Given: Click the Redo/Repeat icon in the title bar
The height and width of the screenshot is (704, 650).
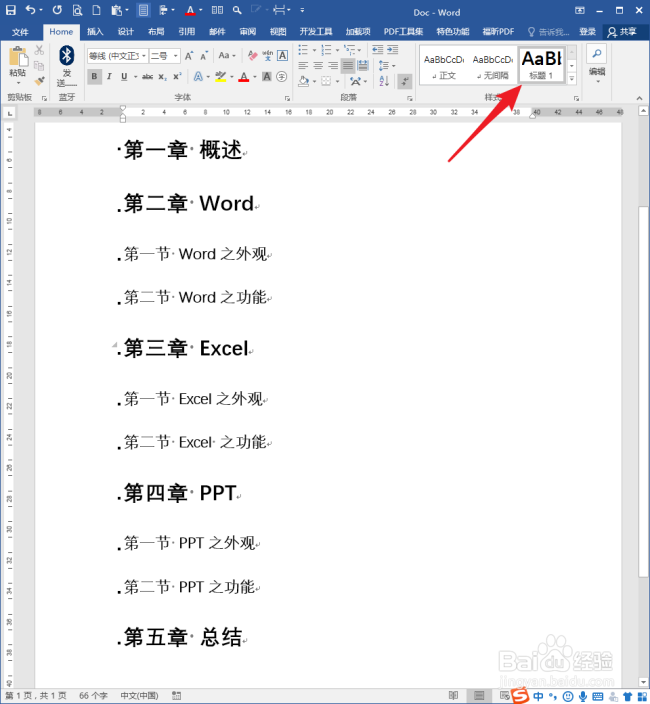Looking at the screenshot, I should pyautogui.click(x=57, y=10).
